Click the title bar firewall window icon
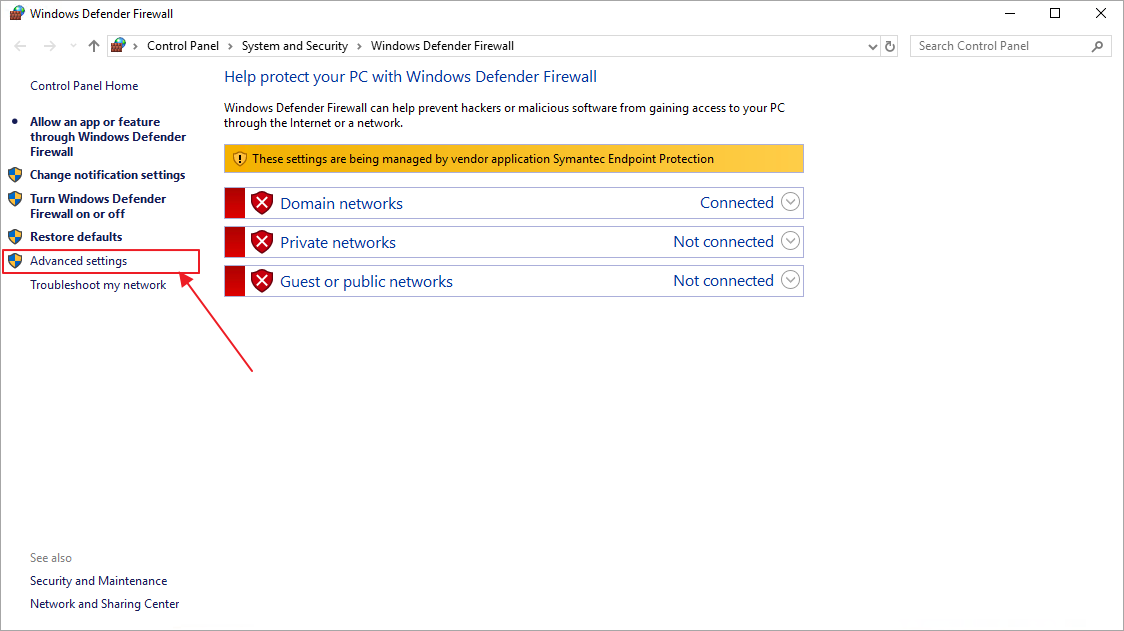 16,14
